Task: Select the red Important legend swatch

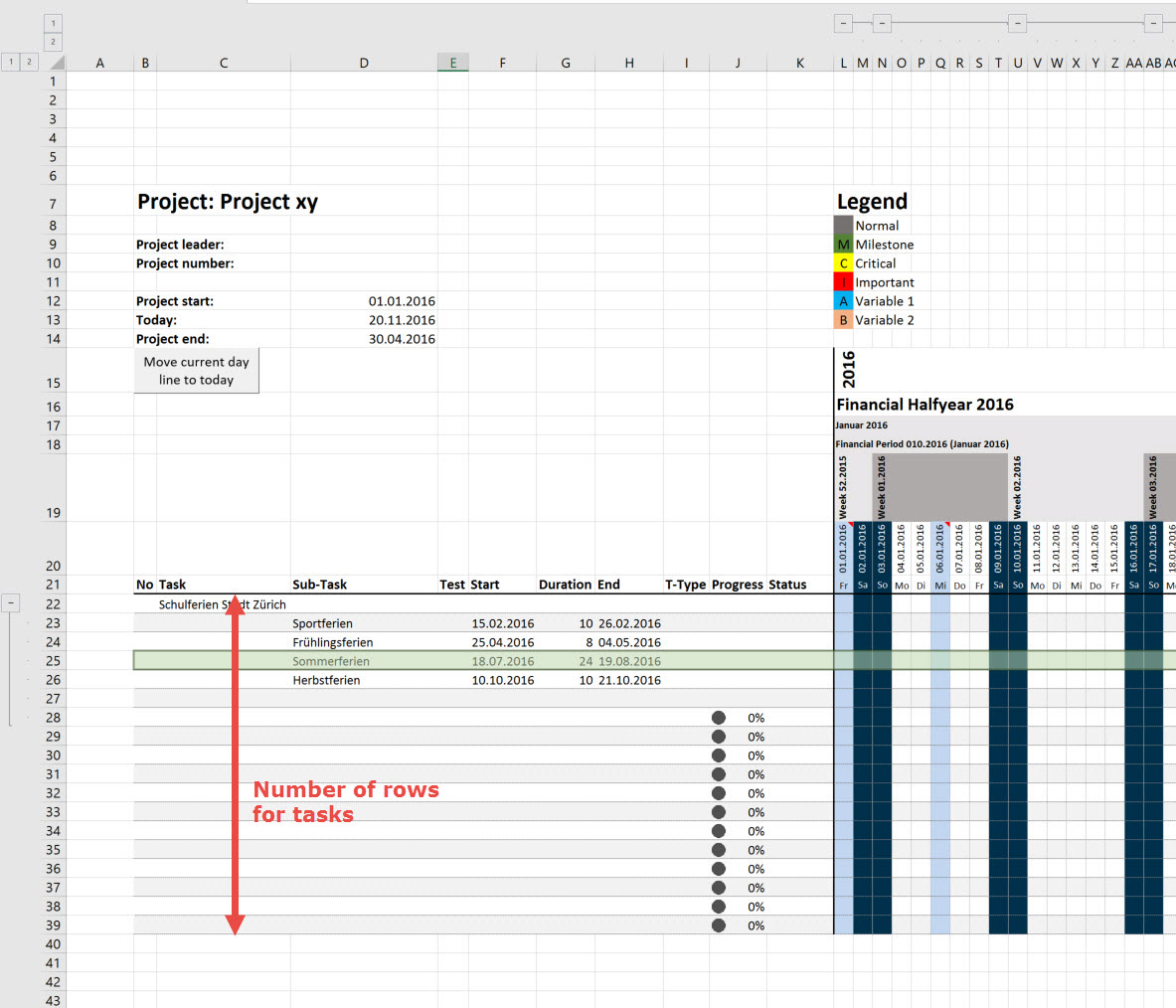Action: (843, 282)
